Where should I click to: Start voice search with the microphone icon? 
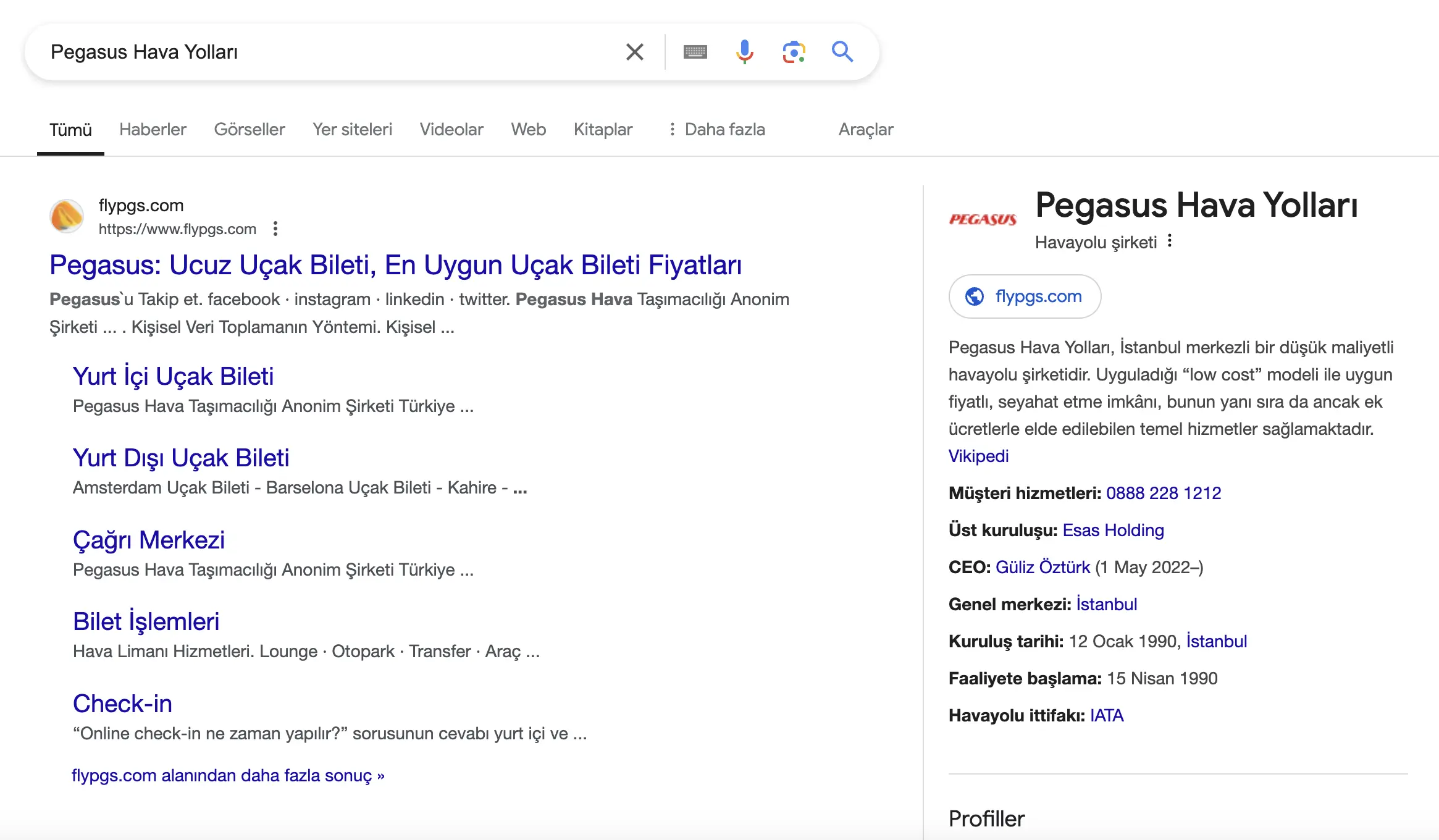(x=745, y=52)
